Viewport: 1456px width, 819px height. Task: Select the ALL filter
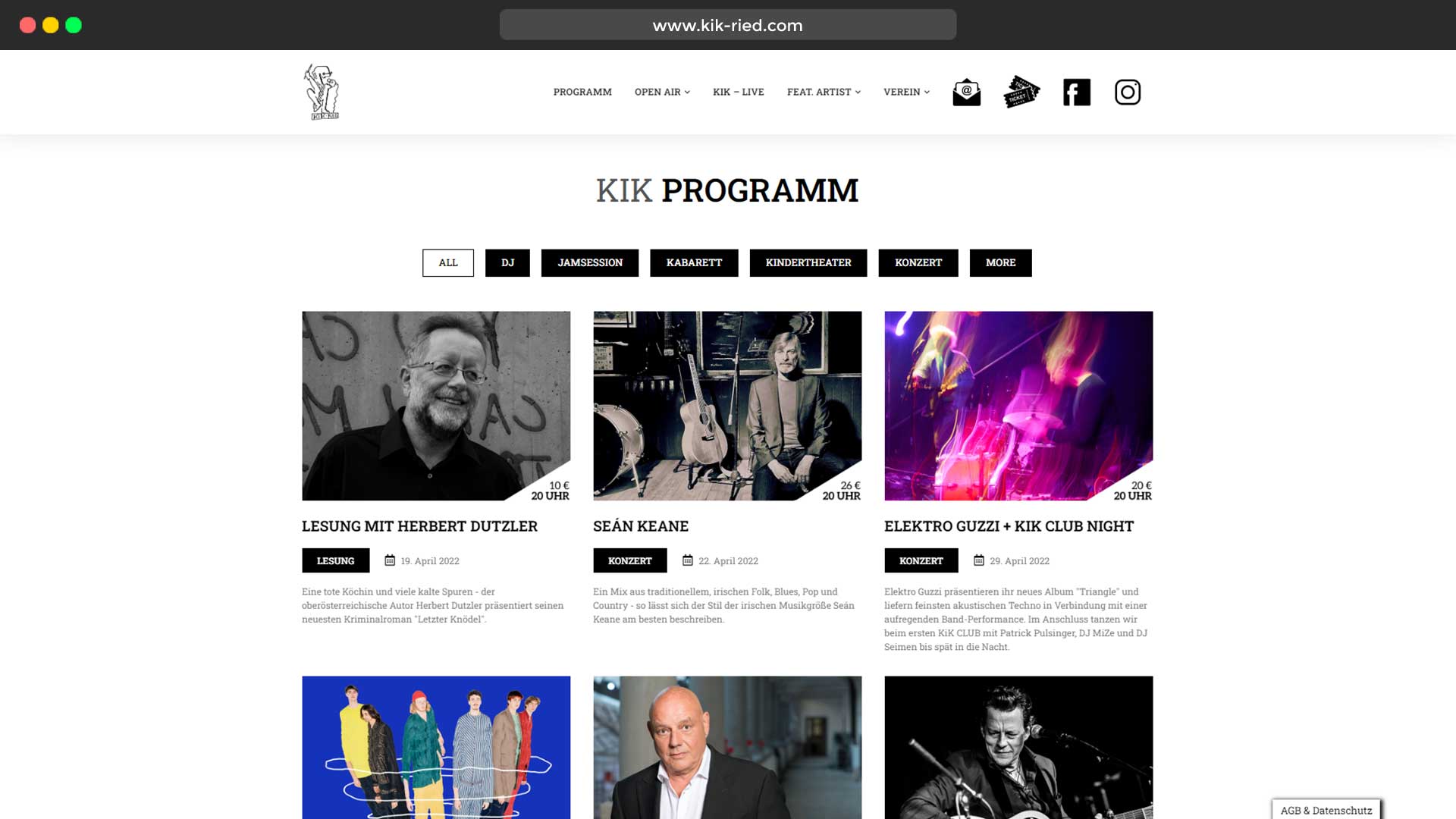point(448,262)
